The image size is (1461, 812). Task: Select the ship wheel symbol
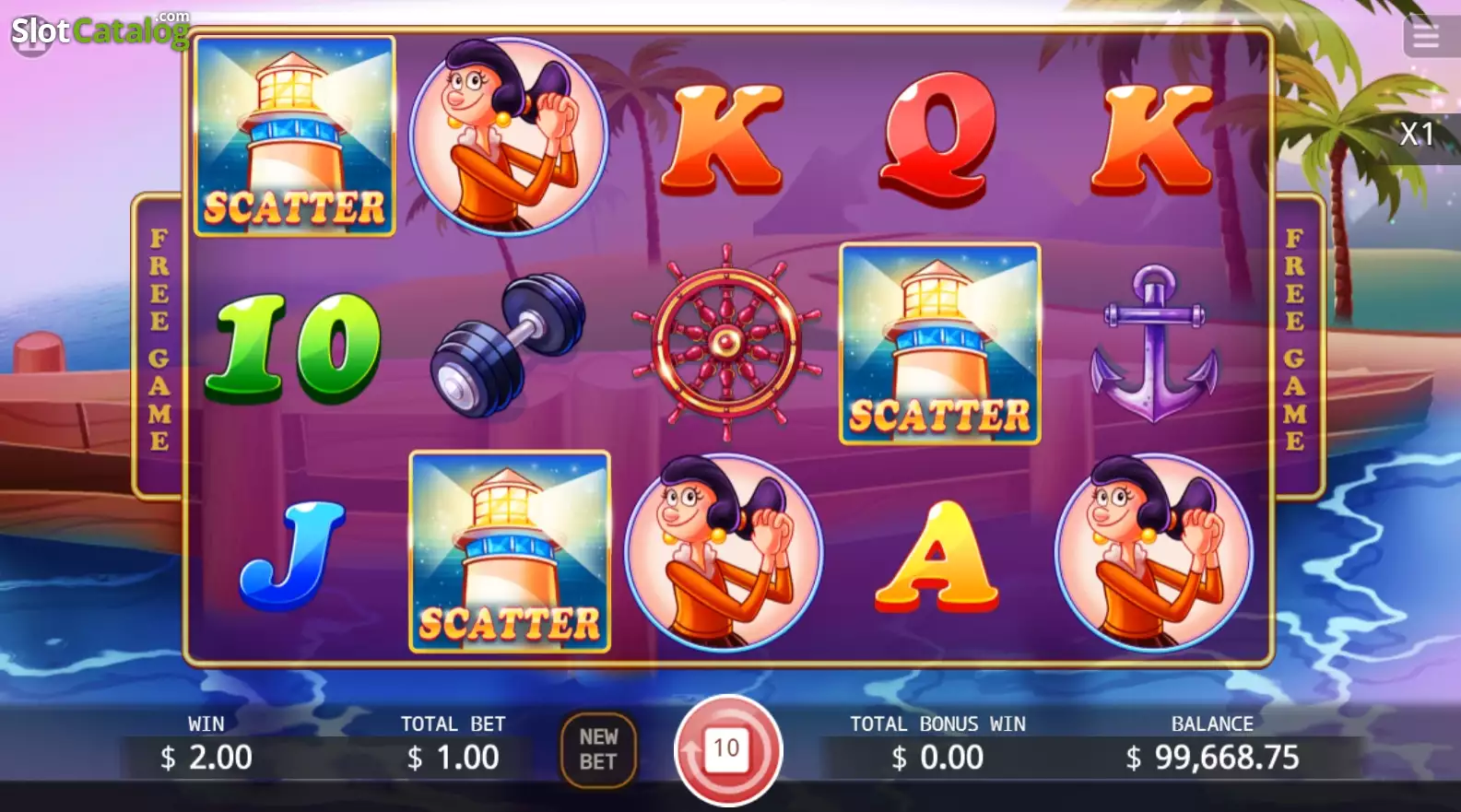726,343
